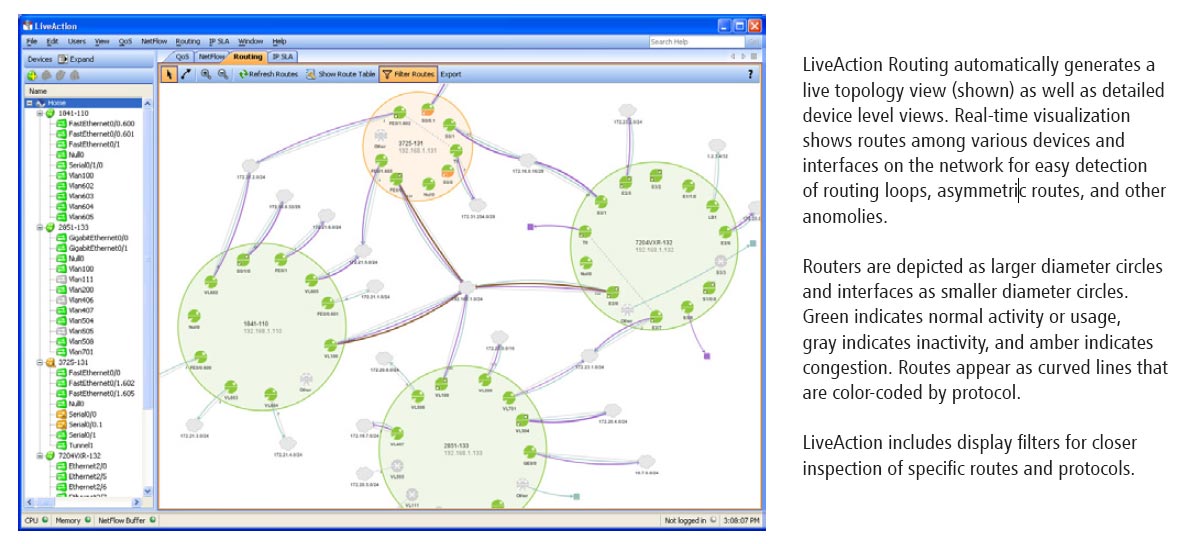The height and width of the screenshot is (544, 1186).
Task: Click the tree vertical scrollbar up arrow
Action: coord(147,103)
